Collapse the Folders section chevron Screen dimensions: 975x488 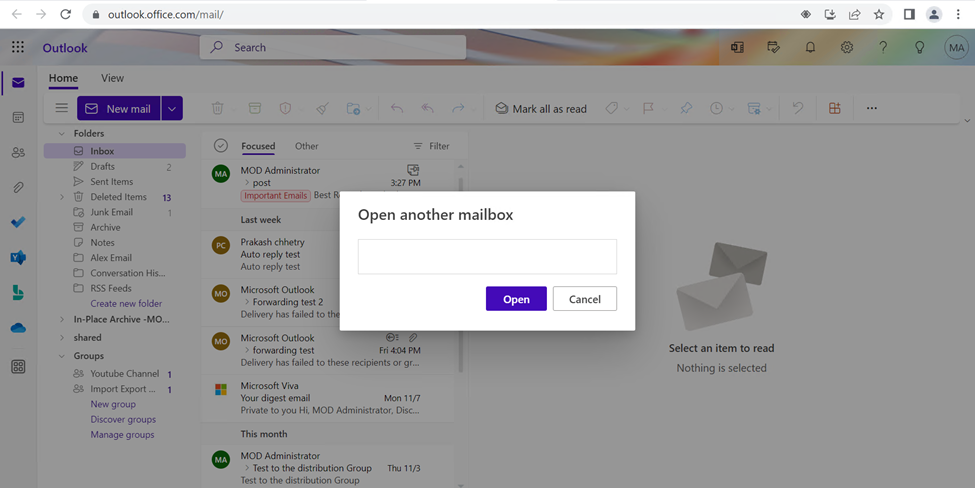[x=62, y=134]
